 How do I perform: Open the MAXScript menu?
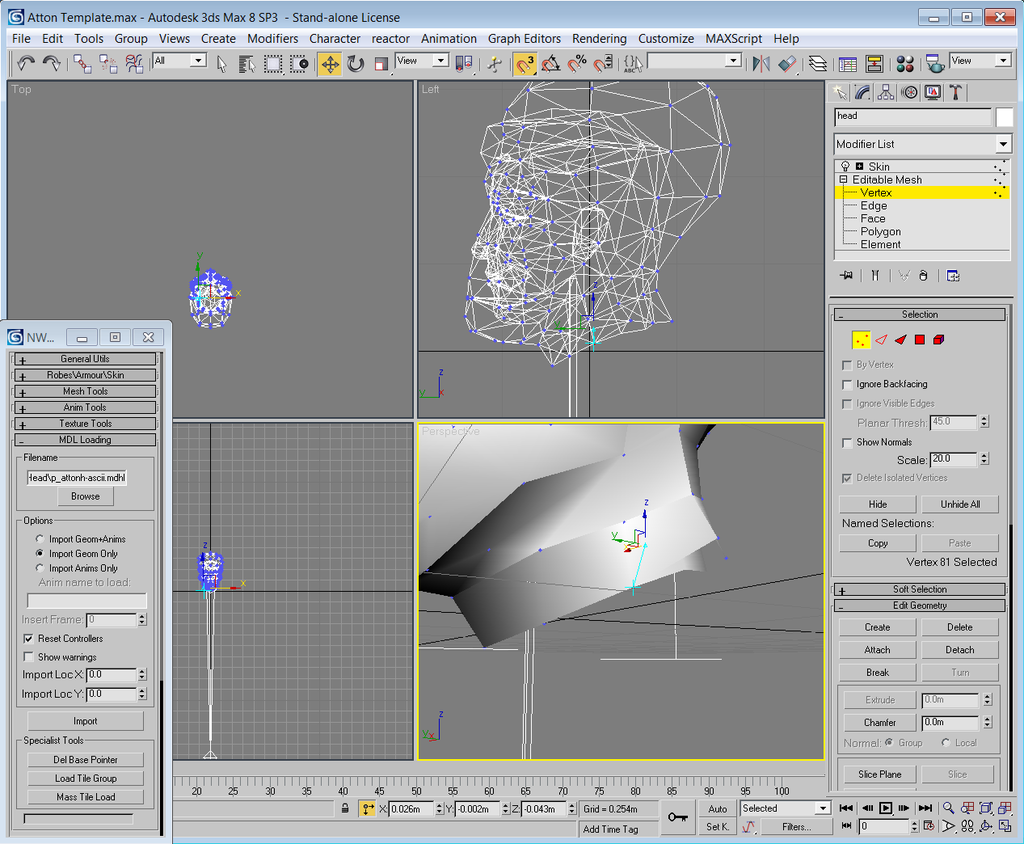click(733, 39)
